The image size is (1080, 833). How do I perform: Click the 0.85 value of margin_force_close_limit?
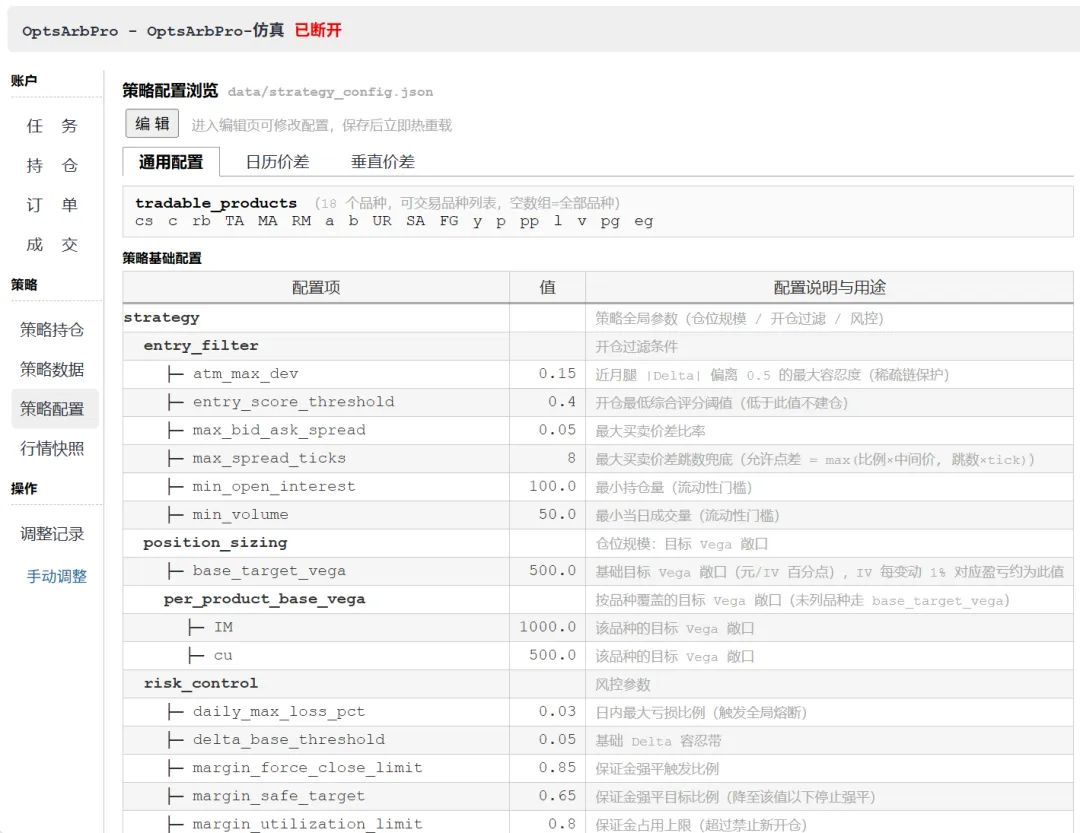click(x=557, y=768)
